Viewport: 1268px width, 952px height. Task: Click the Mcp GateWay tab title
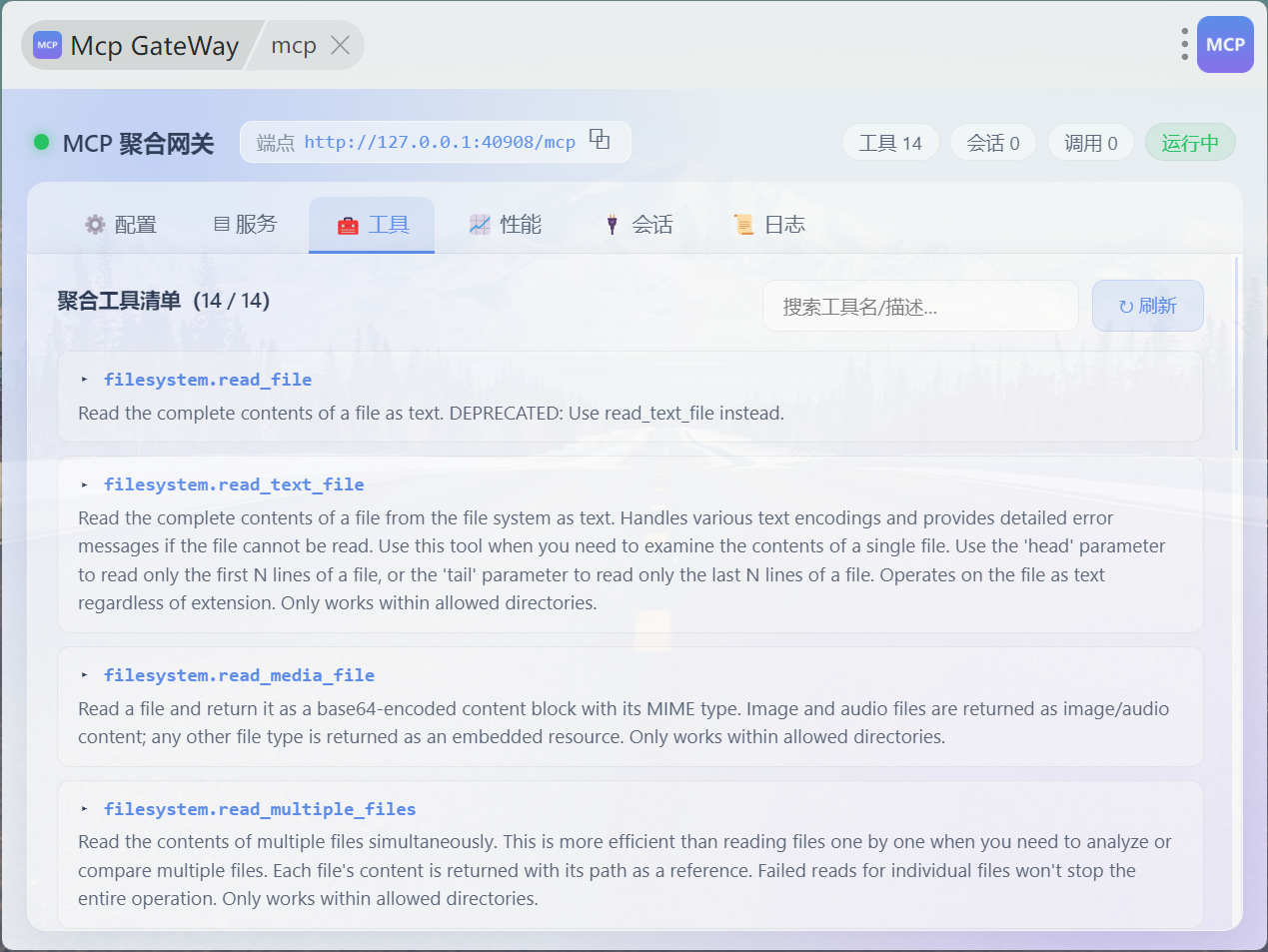[155, 46]
